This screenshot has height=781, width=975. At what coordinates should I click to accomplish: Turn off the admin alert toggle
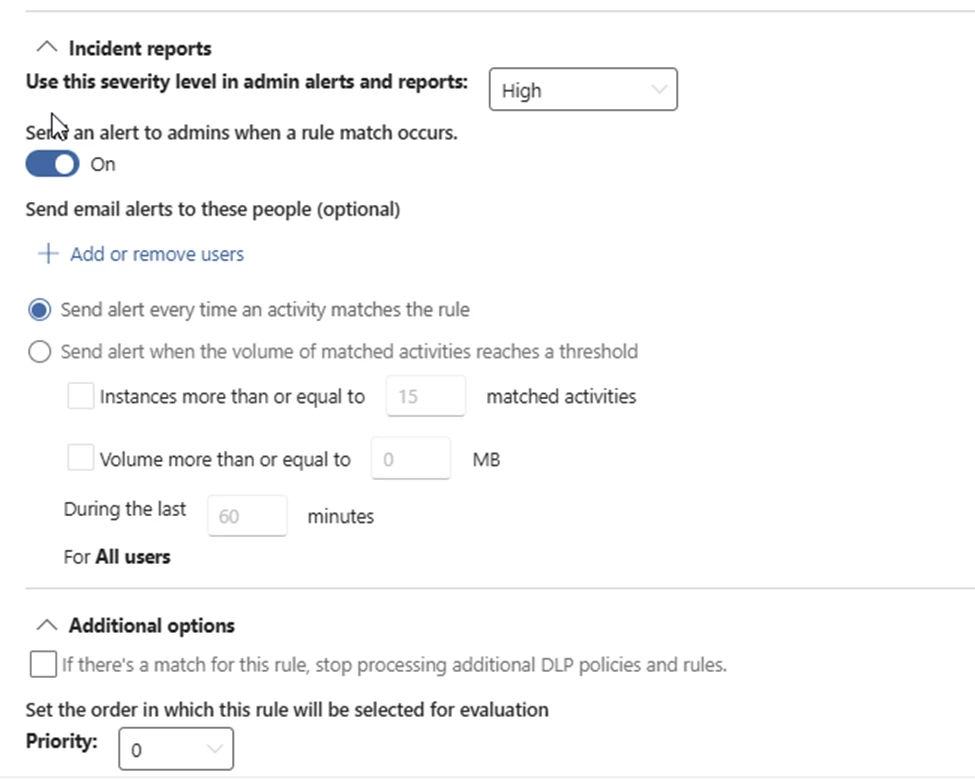[52, 164]
